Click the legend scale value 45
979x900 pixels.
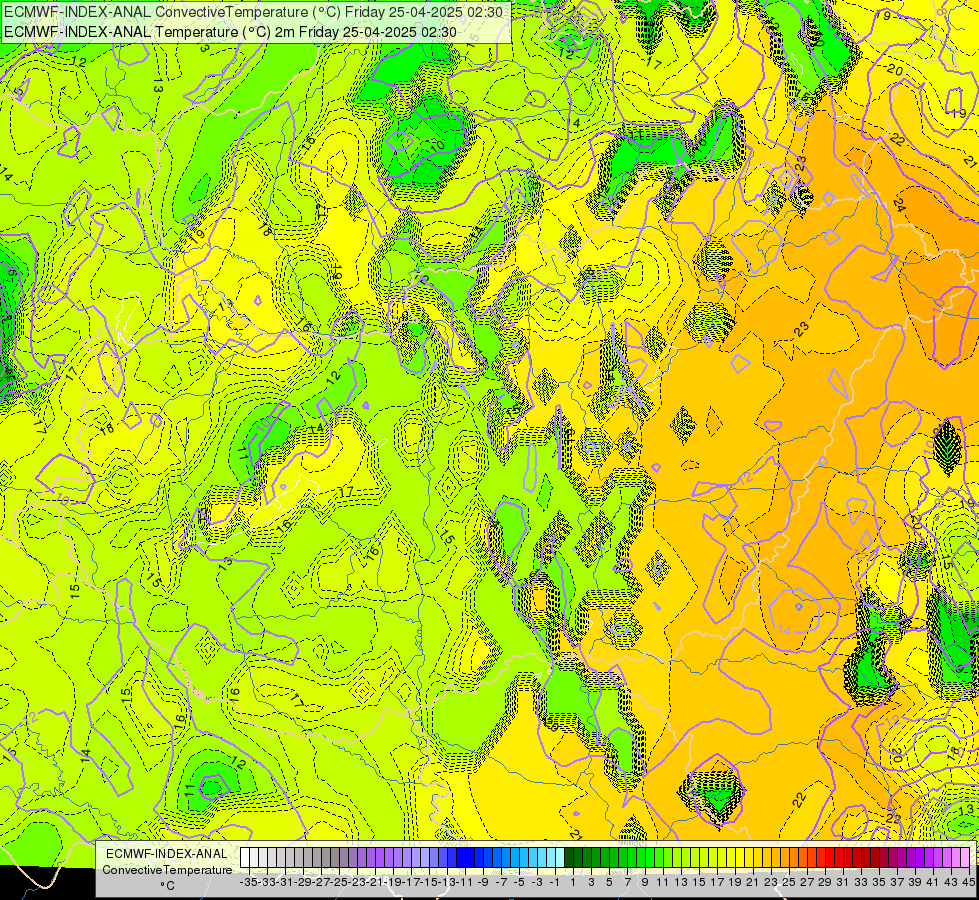coord(969,882)
